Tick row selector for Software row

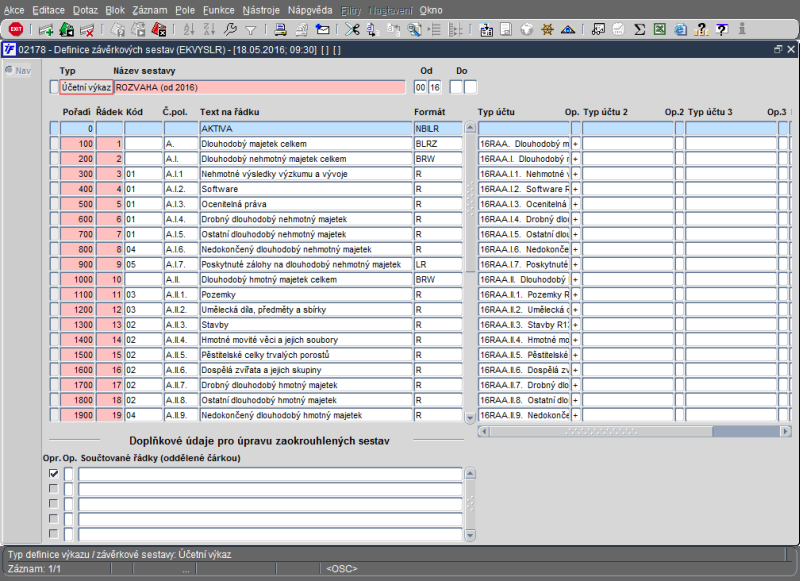click(54, 189)
